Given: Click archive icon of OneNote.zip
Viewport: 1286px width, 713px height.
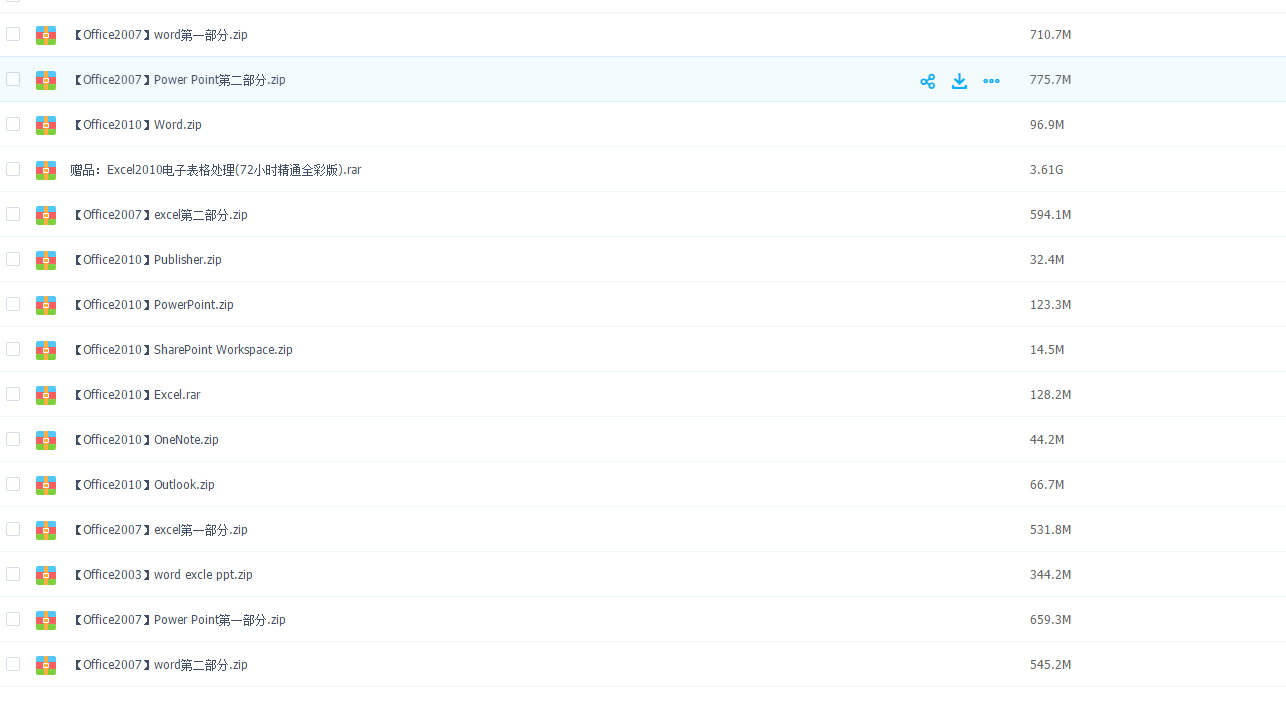Looking at the screenshot, I should [46, 440].
